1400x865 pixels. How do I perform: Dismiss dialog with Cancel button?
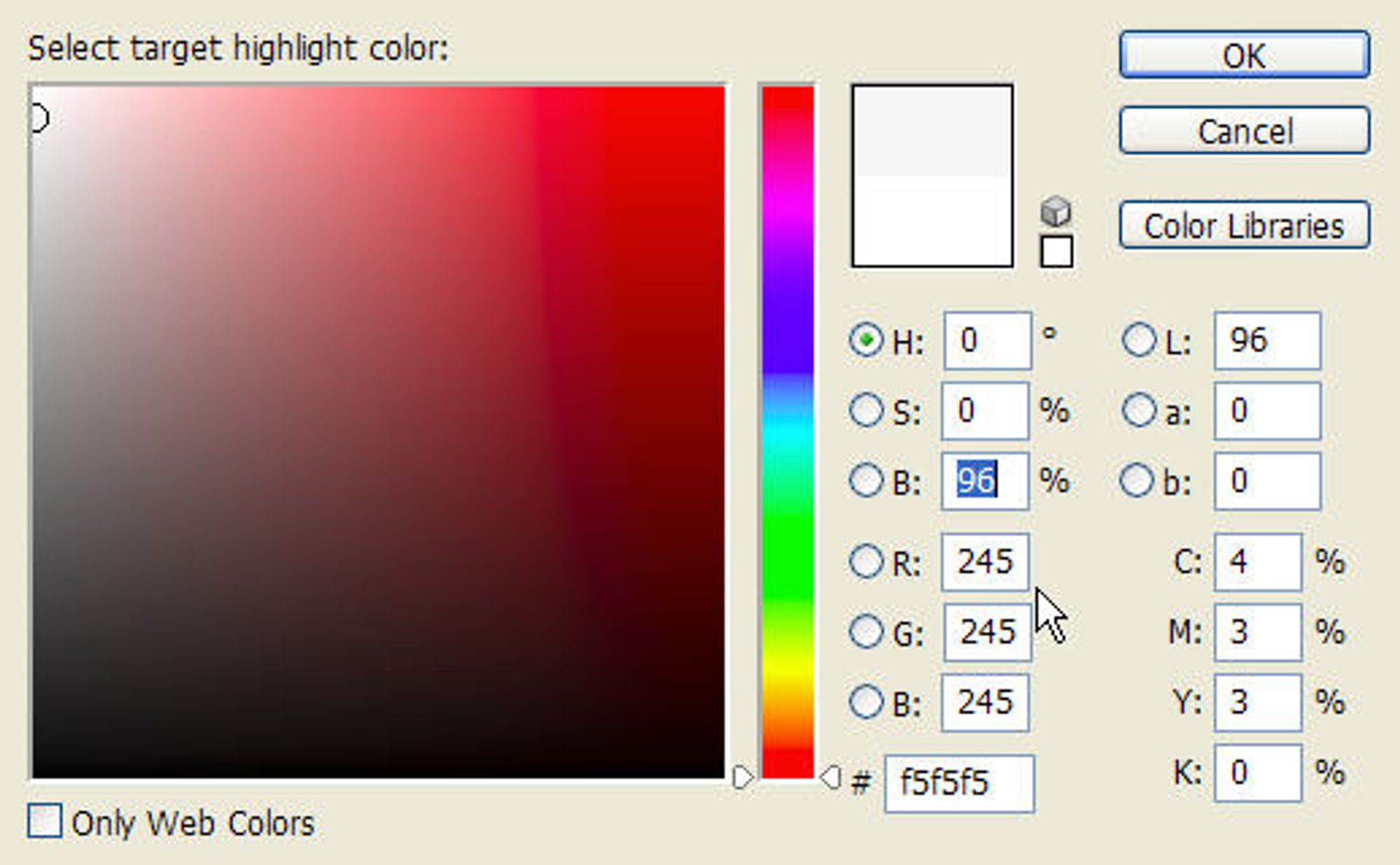coord(1244,130)
